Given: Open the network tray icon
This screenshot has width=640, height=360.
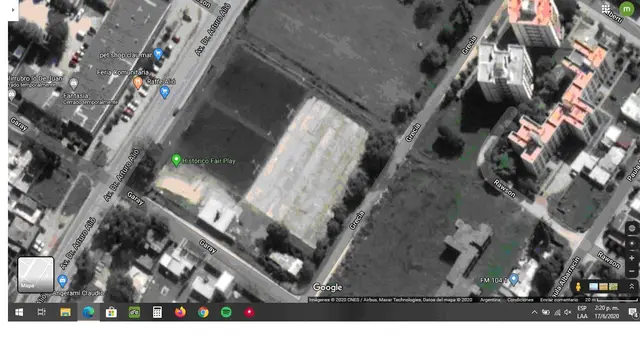Looking at the screenshot, I should tap(557, 313).
